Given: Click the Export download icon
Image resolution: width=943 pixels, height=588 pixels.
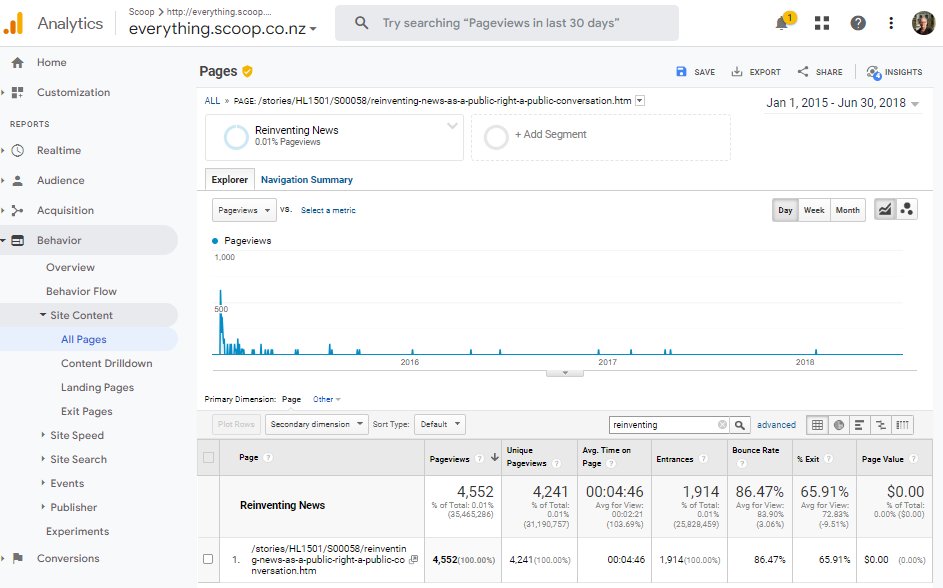Looking at the screenshot, I should click(737, 72).
